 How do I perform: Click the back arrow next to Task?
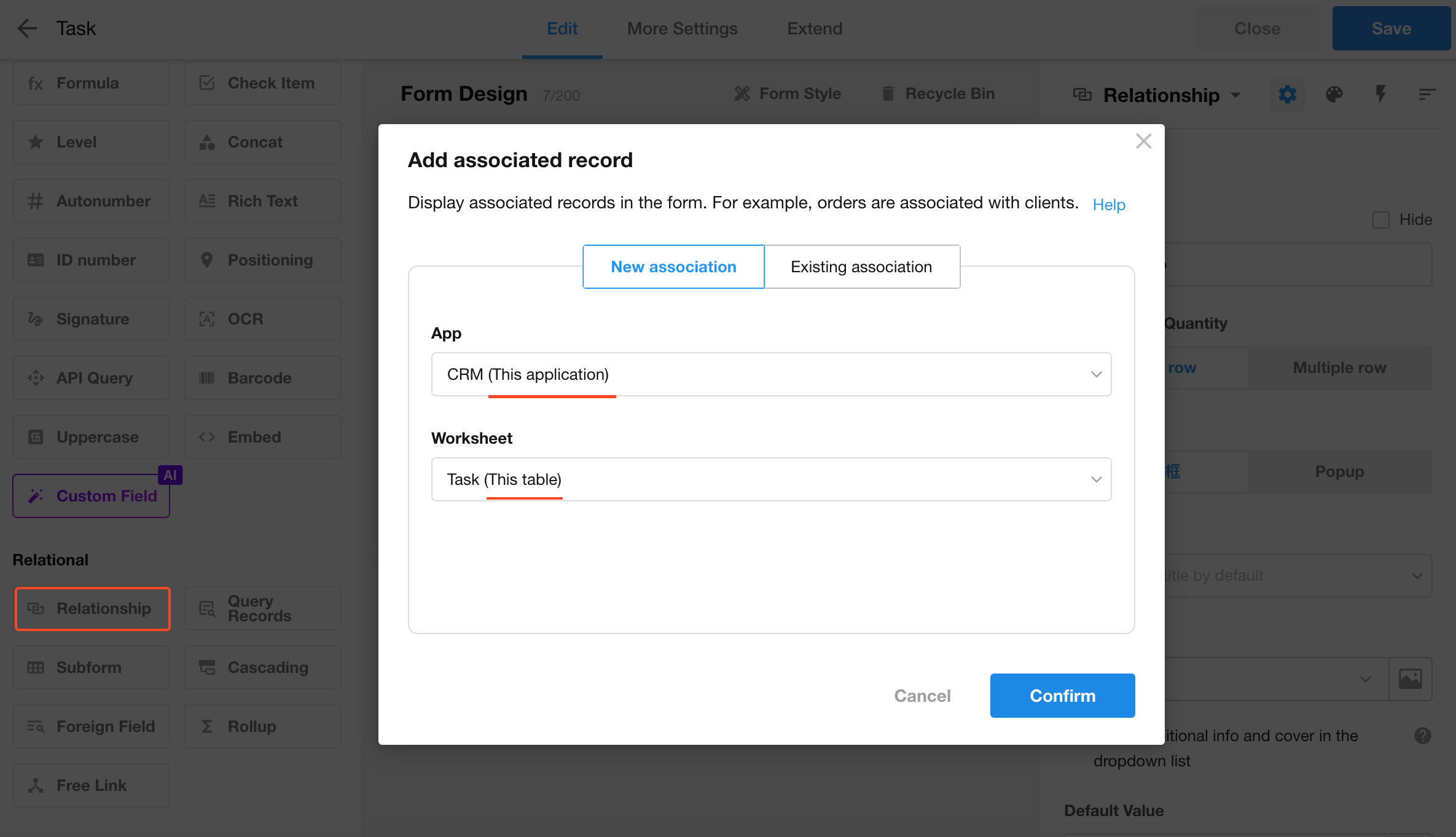(27, 28)
